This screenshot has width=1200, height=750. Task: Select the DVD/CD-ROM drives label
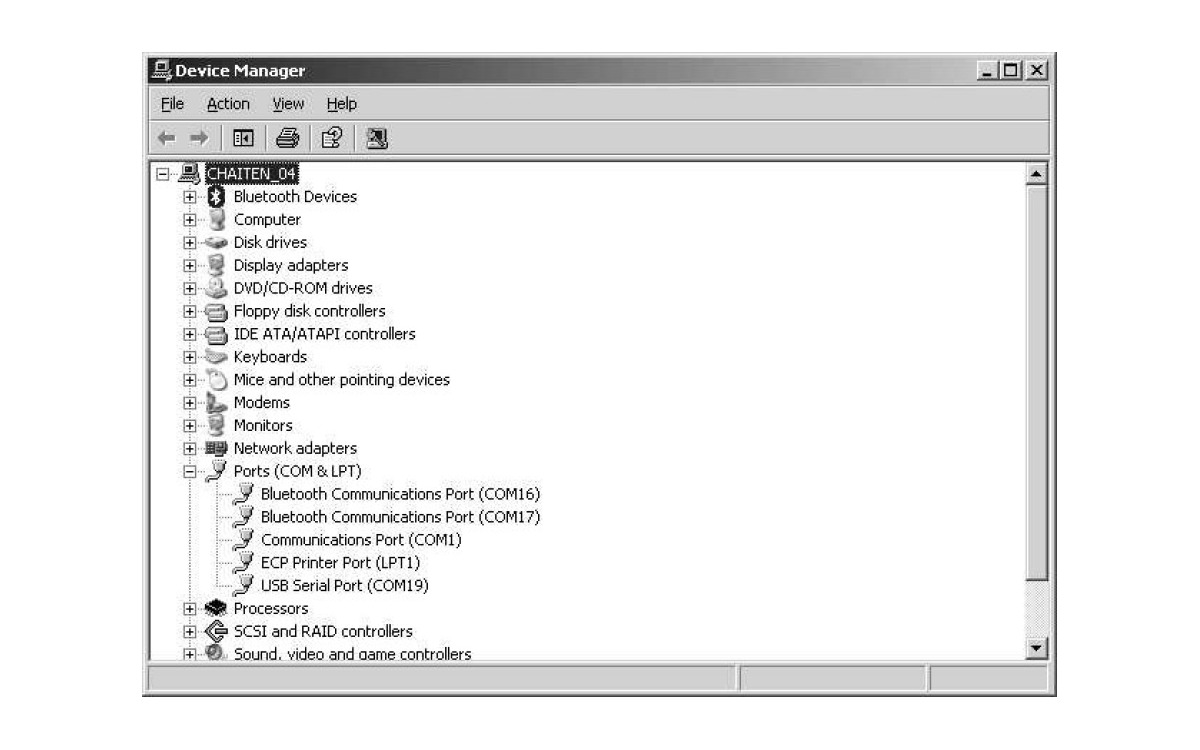point(302,288)
